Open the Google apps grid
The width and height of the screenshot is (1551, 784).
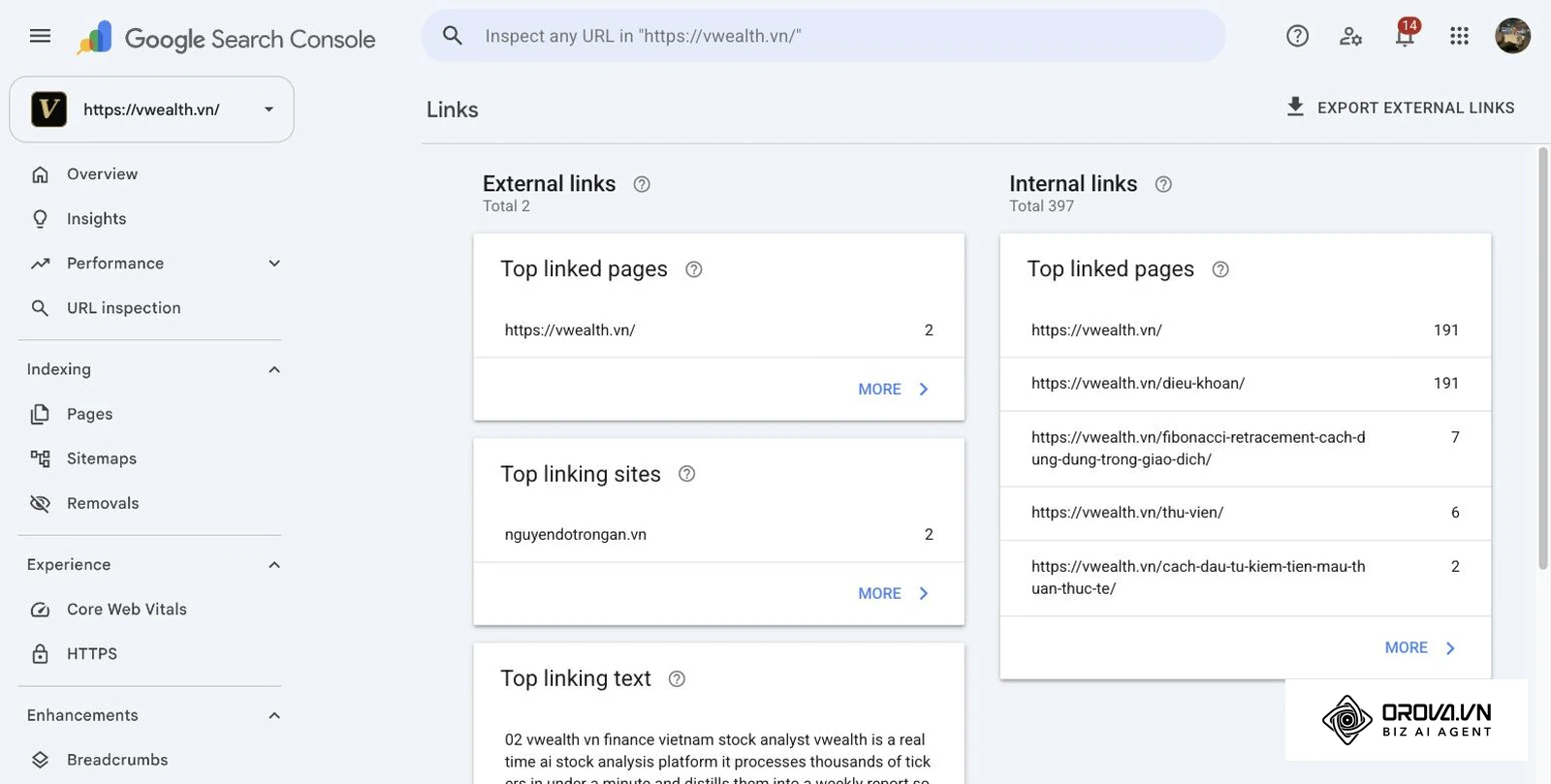tap(1459, 37)
